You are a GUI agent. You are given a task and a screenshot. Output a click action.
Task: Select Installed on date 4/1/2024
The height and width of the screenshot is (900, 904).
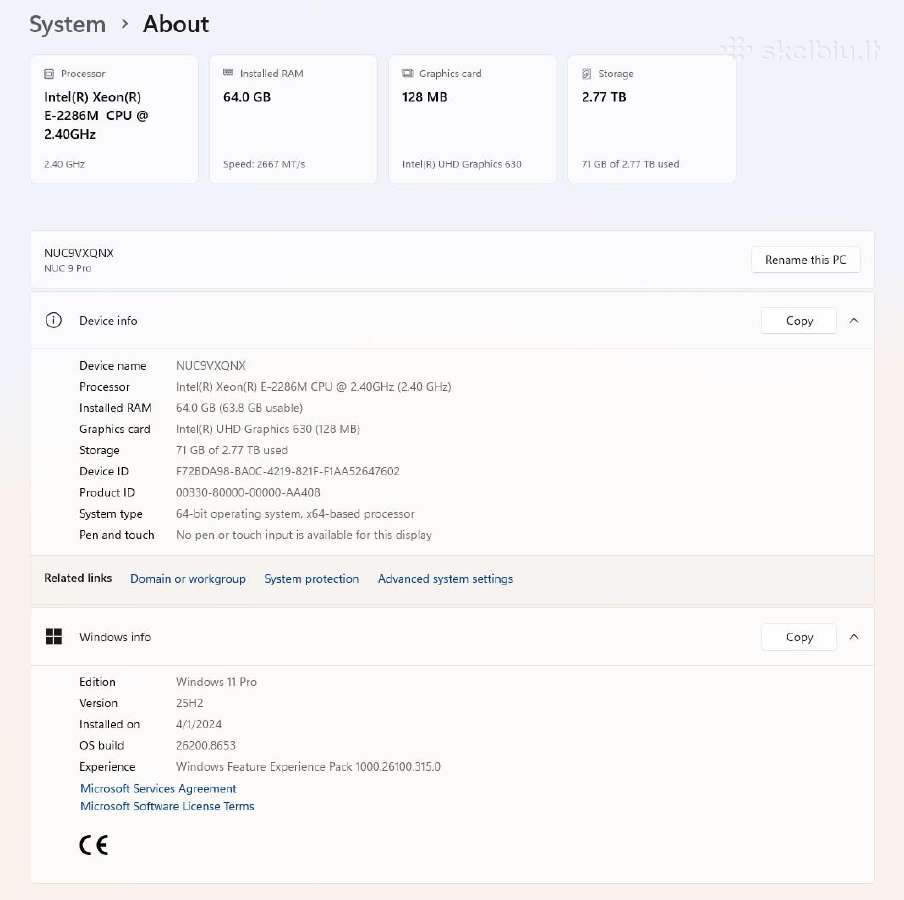[x=199, y=724]
